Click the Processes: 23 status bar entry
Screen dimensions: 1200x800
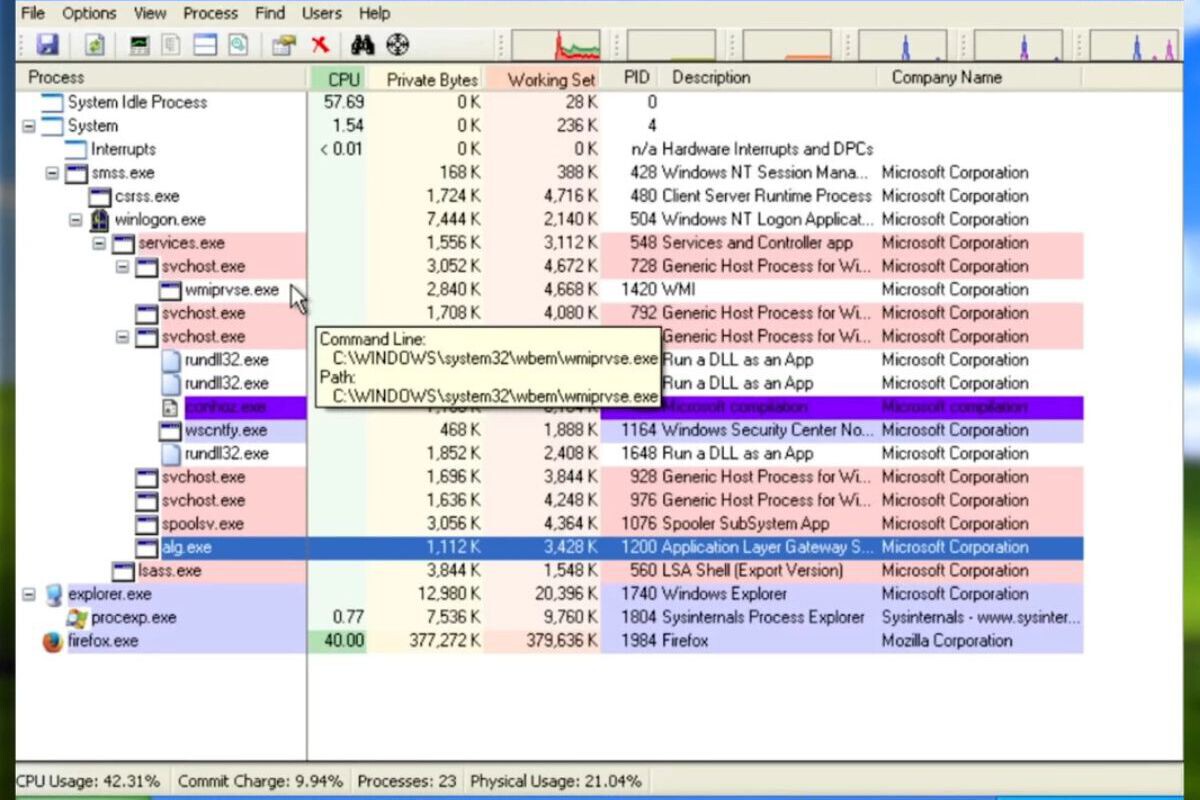[x=407, y=781]
